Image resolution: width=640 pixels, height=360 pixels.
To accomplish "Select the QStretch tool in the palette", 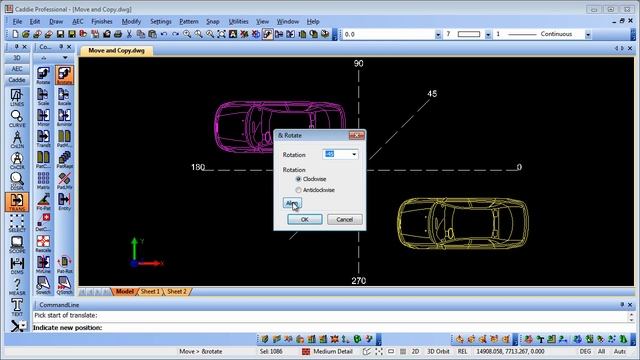I will coord(64,285).
